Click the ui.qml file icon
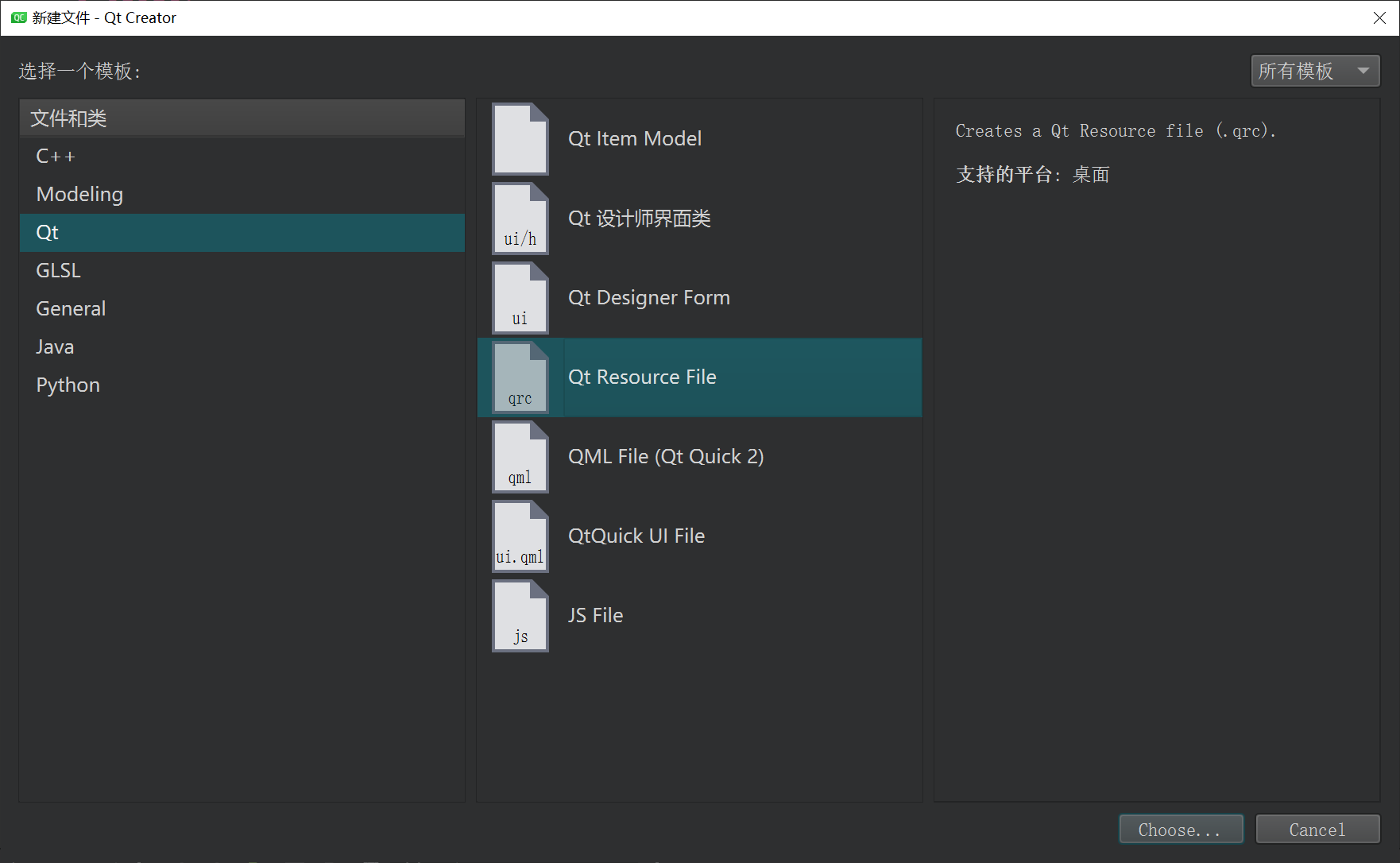 [x=520, y=536]
